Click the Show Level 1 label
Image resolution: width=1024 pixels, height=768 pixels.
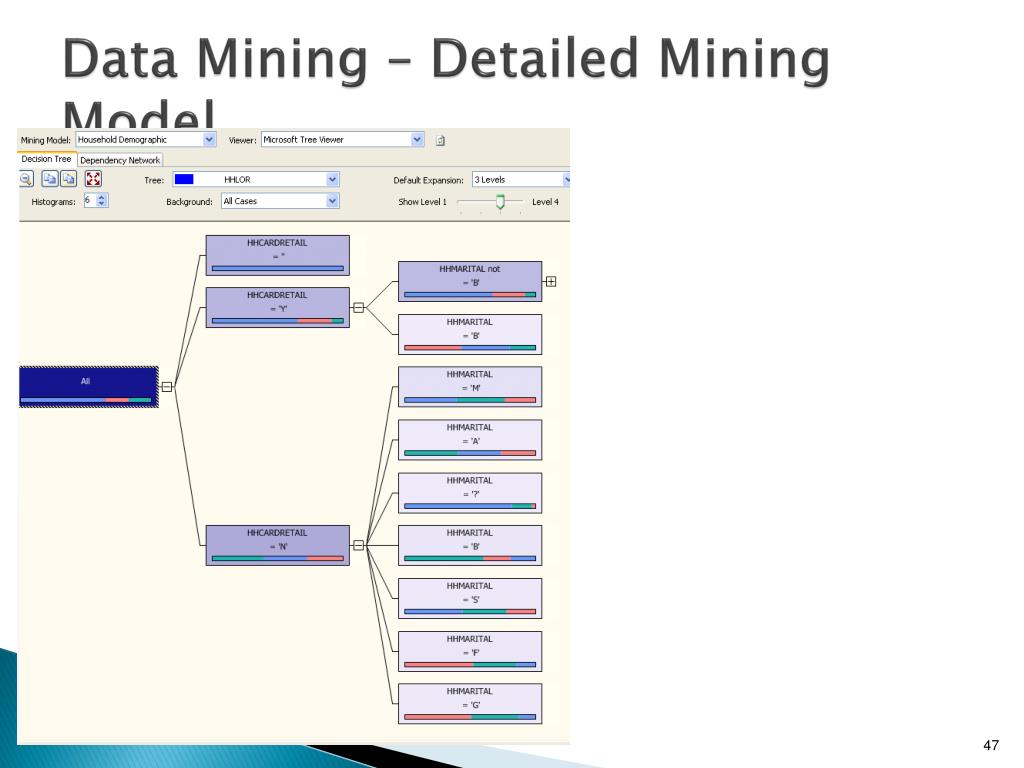[x=423, y=202]
